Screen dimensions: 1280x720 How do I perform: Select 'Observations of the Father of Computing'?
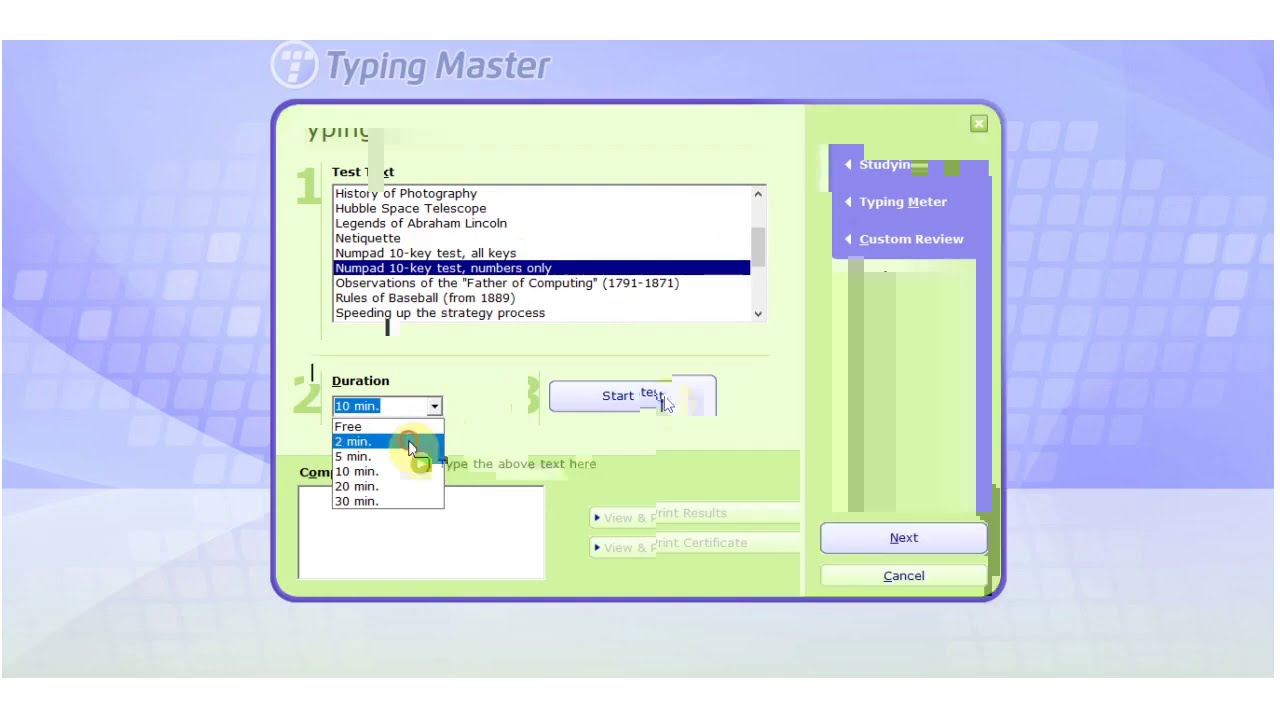(541, 283)
